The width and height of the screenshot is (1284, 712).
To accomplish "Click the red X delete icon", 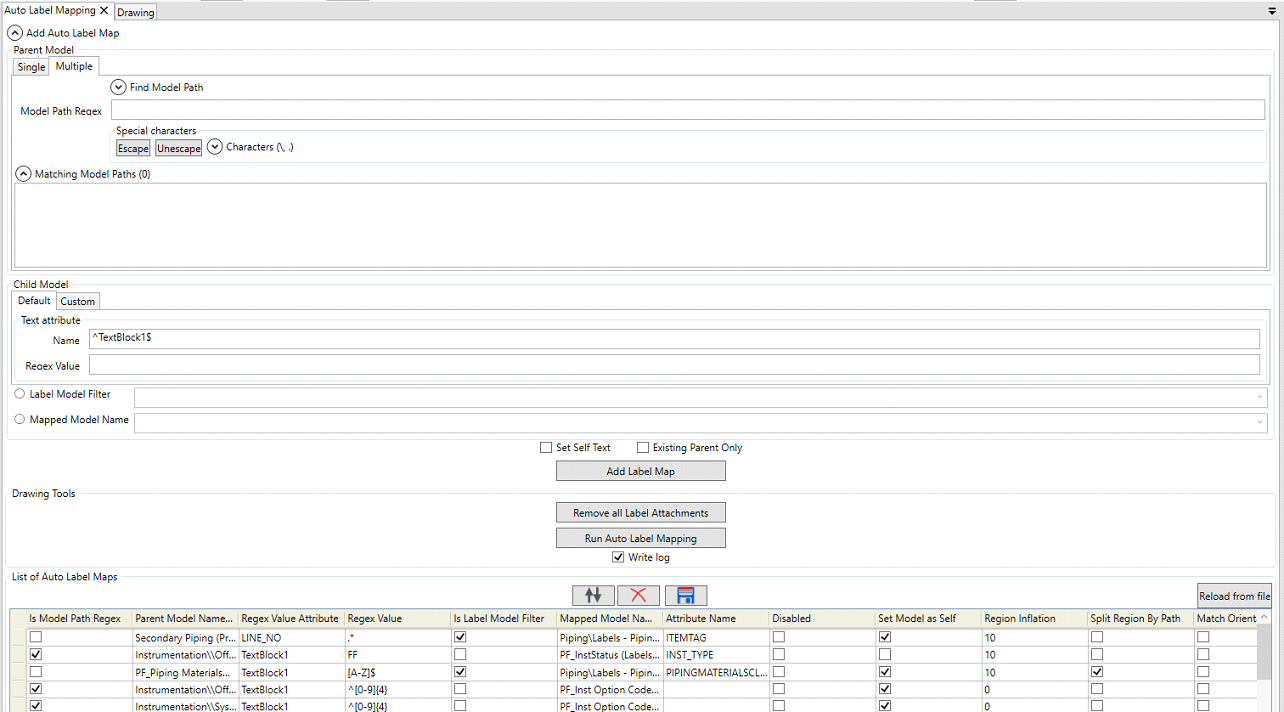I will 638,595.
